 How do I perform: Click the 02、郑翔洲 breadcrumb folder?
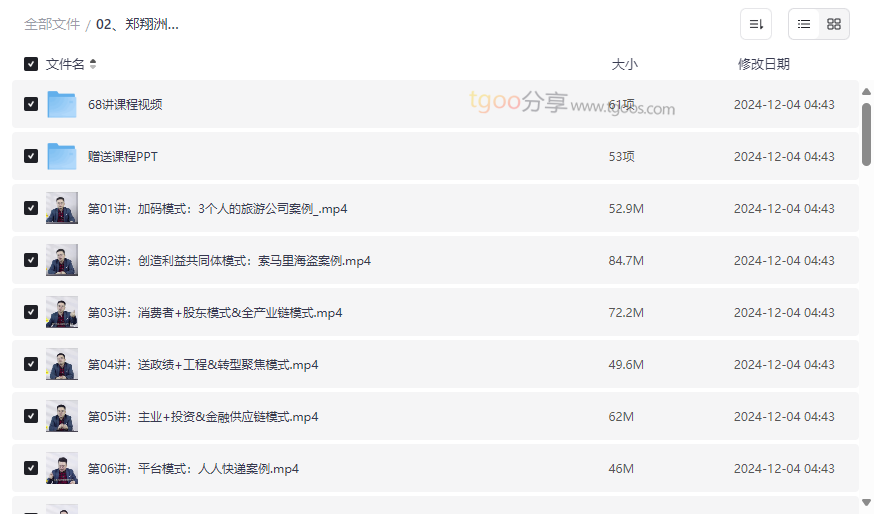137,25
